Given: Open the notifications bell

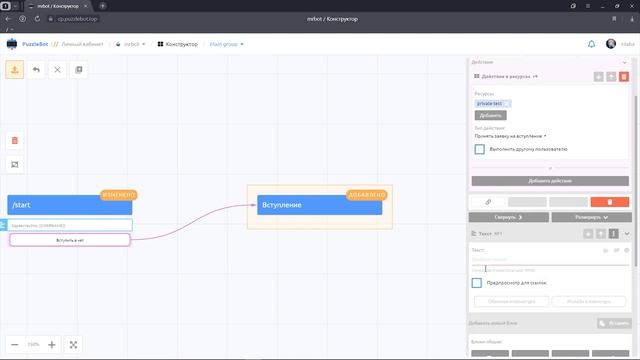Looking at the screenshot, I should [591, 44].
